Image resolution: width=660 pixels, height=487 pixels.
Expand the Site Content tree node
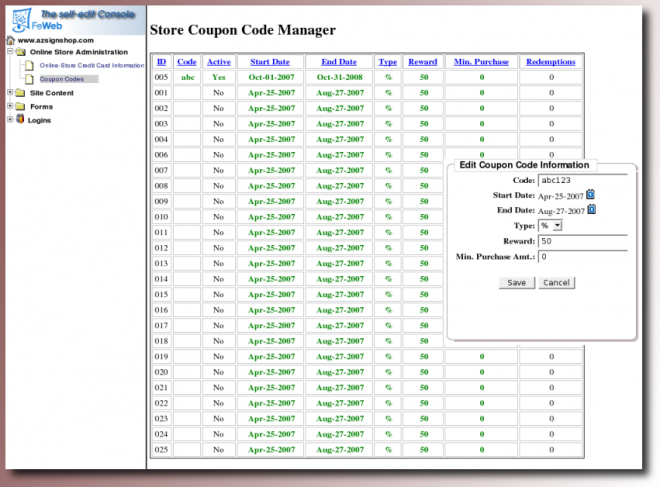coord(10,92)
